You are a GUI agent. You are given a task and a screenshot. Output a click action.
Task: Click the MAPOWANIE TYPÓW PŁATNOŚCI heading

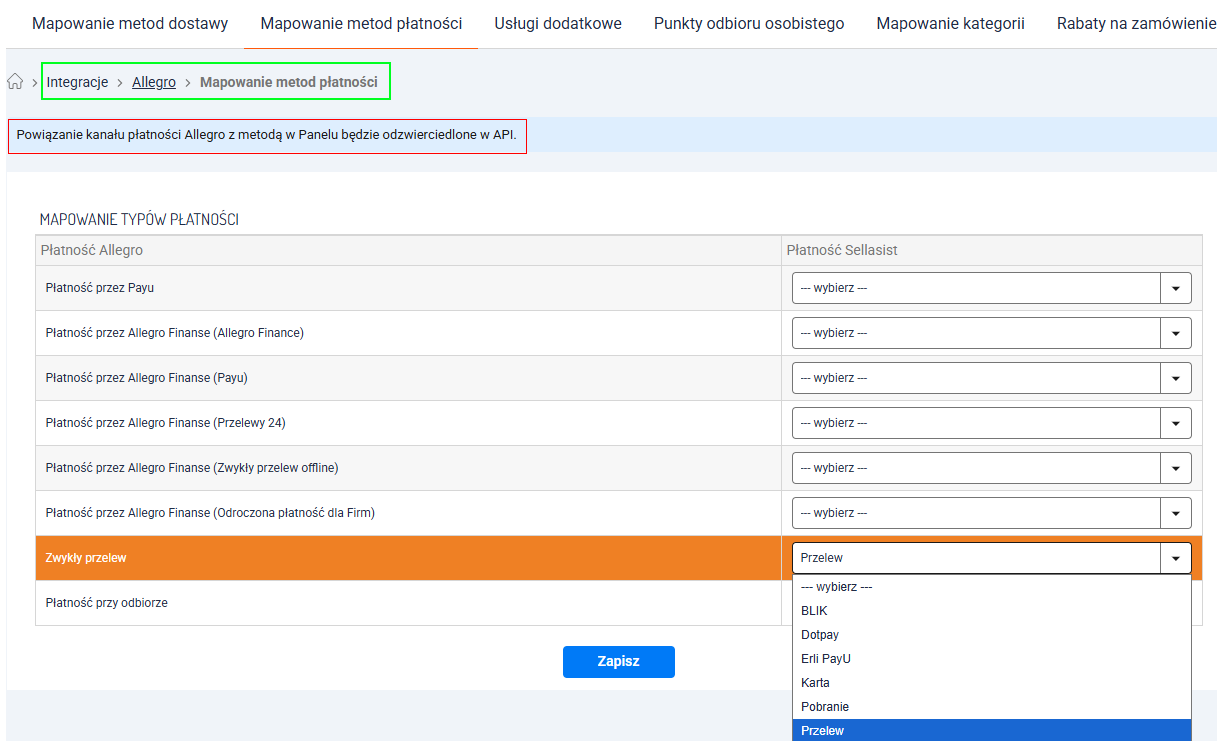[139, 220]
